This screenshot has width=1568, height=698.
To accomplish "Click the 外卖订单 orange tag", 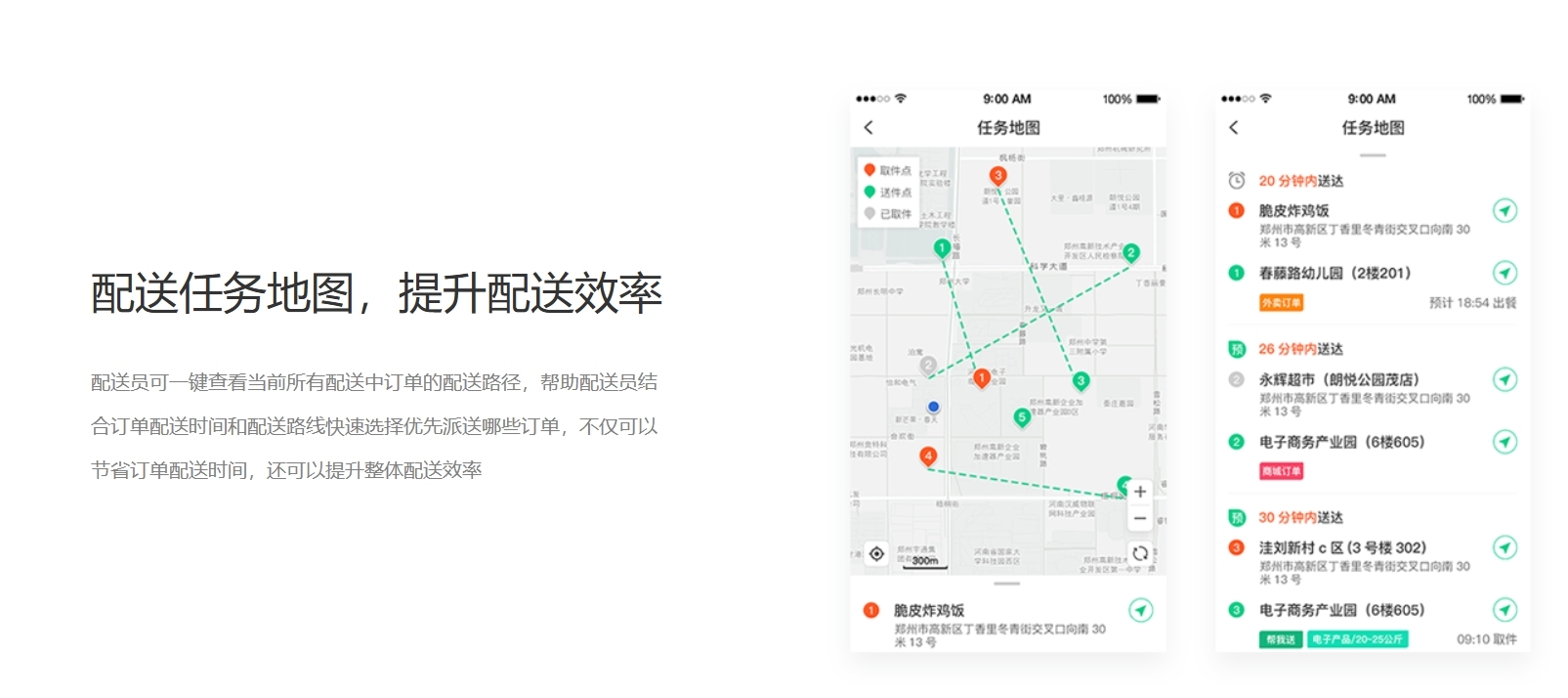I will click(1281, 303).
